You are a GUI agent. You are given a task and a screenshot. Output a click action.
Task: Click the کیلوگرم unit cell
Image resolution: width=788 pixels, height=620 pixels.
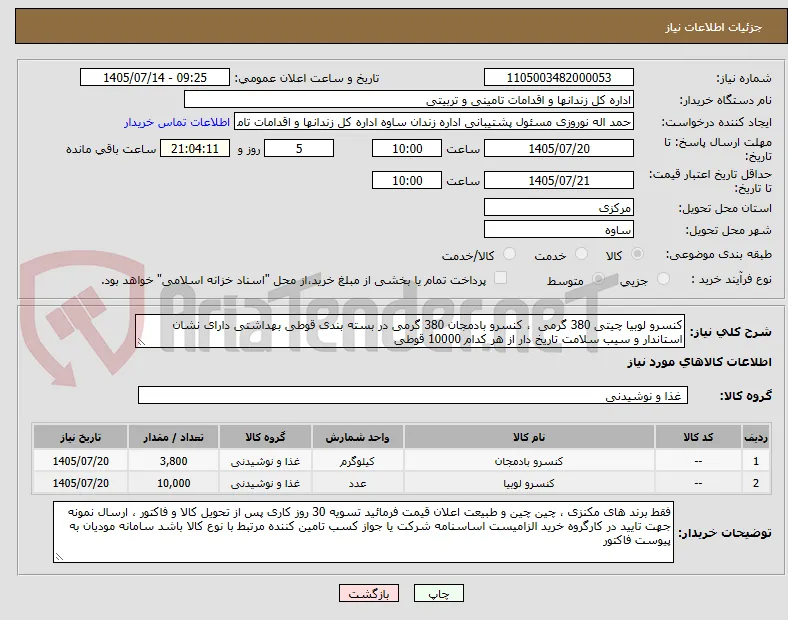[357, 461]
